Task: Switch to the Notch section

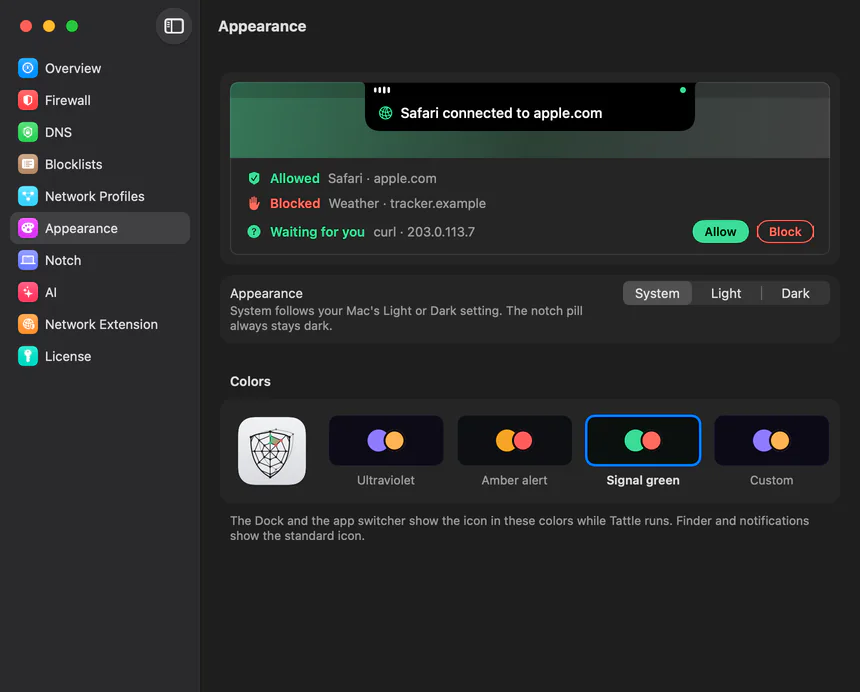Action: coord(100,260)
